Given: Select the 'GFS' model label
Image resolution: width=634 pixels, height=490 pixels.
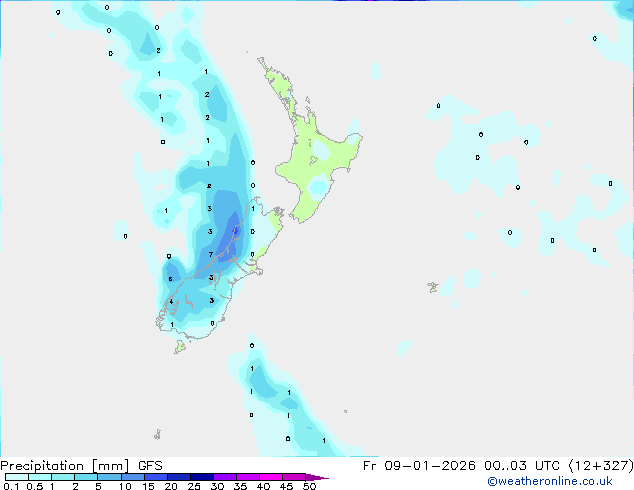Looking at the screenshot, I should (150, 466).
